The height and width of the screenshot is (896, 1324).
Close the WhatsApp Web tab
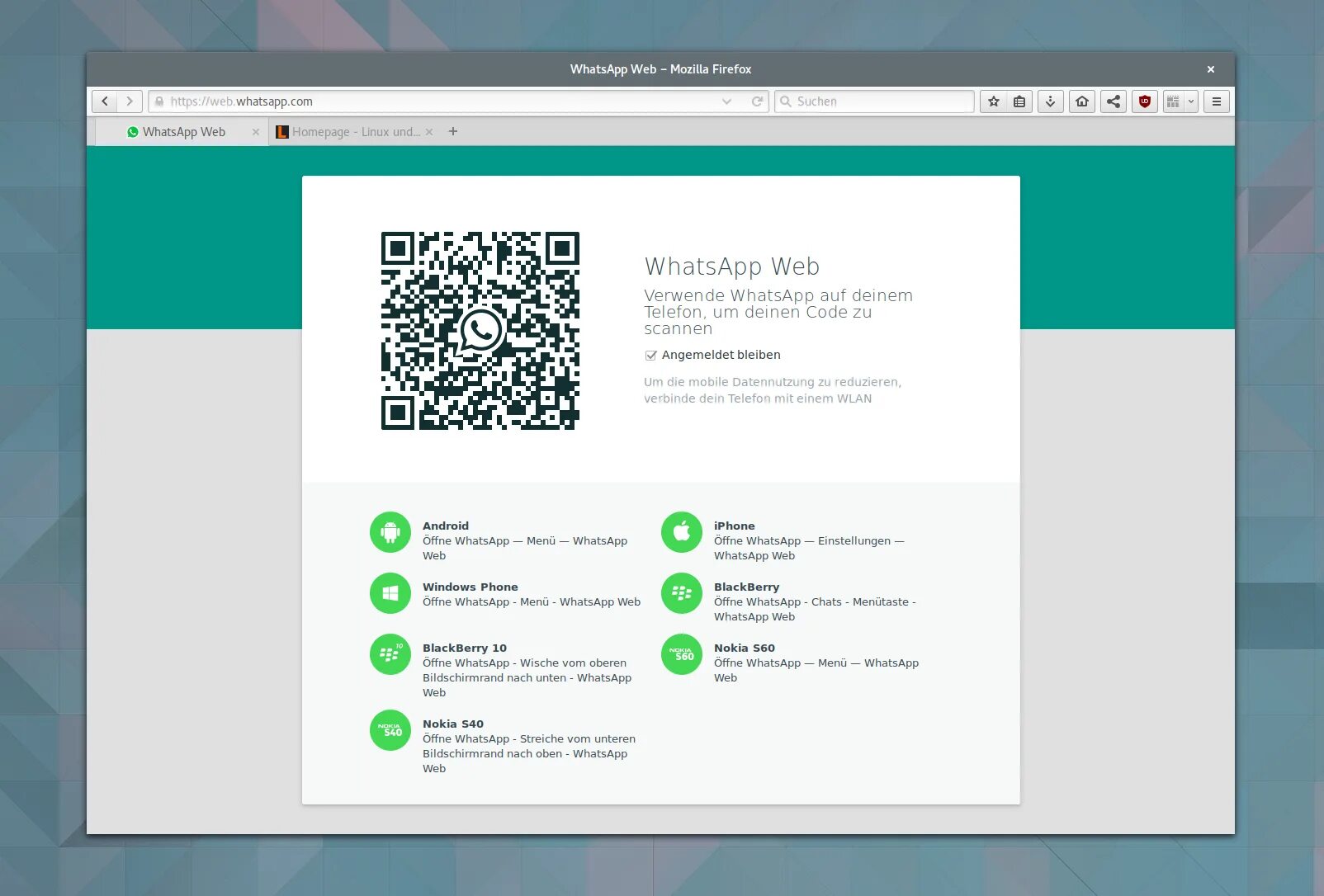(255, 132)
